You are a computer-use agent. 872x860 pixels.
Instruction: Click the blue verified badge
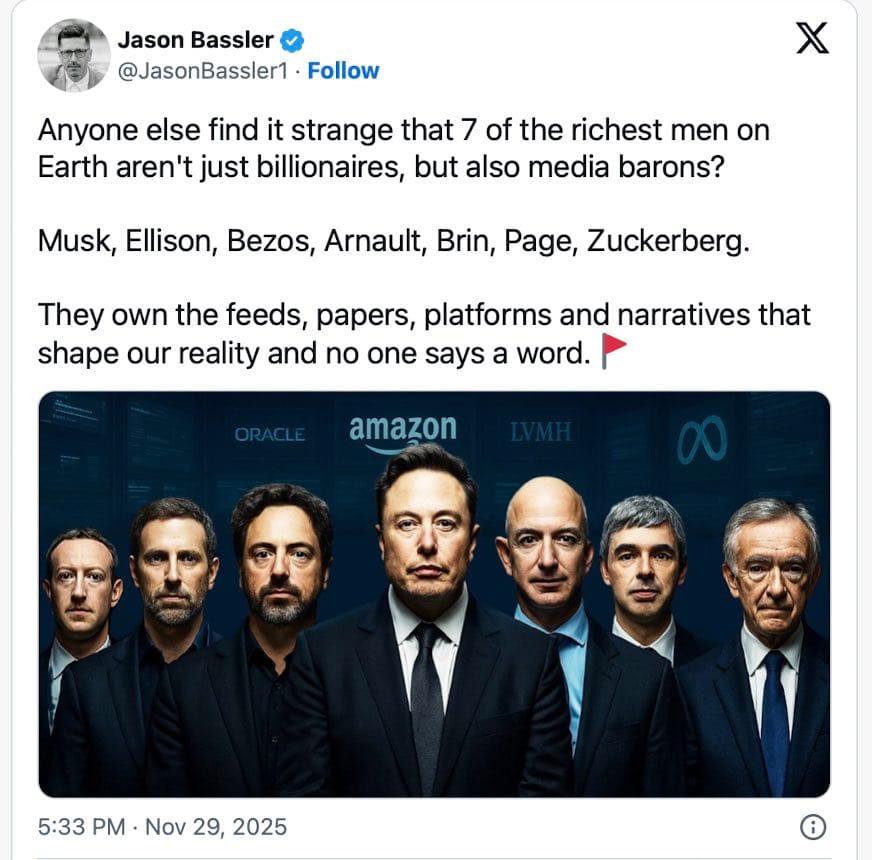[291, 41]
